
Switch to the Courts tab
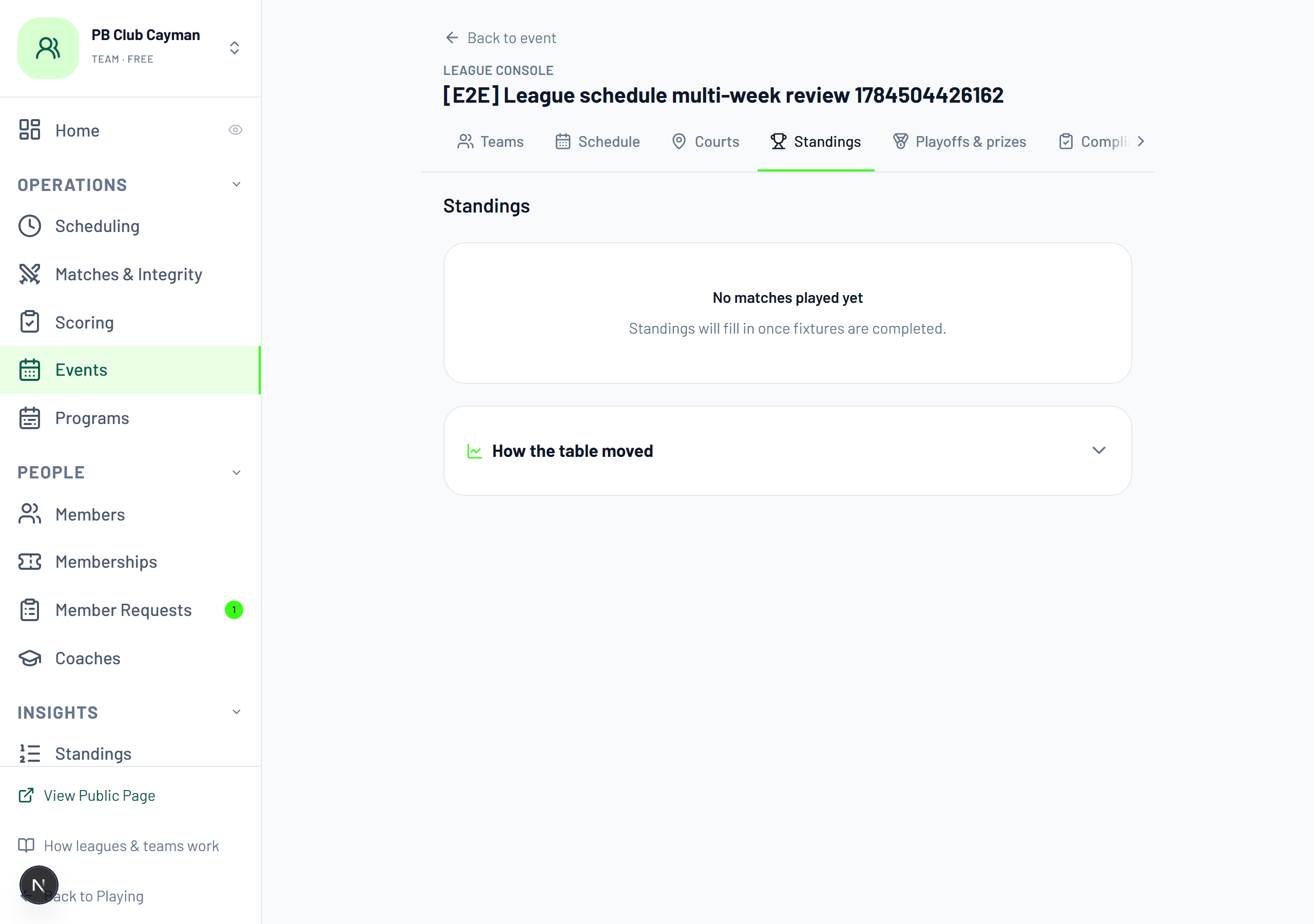[706, 141]
